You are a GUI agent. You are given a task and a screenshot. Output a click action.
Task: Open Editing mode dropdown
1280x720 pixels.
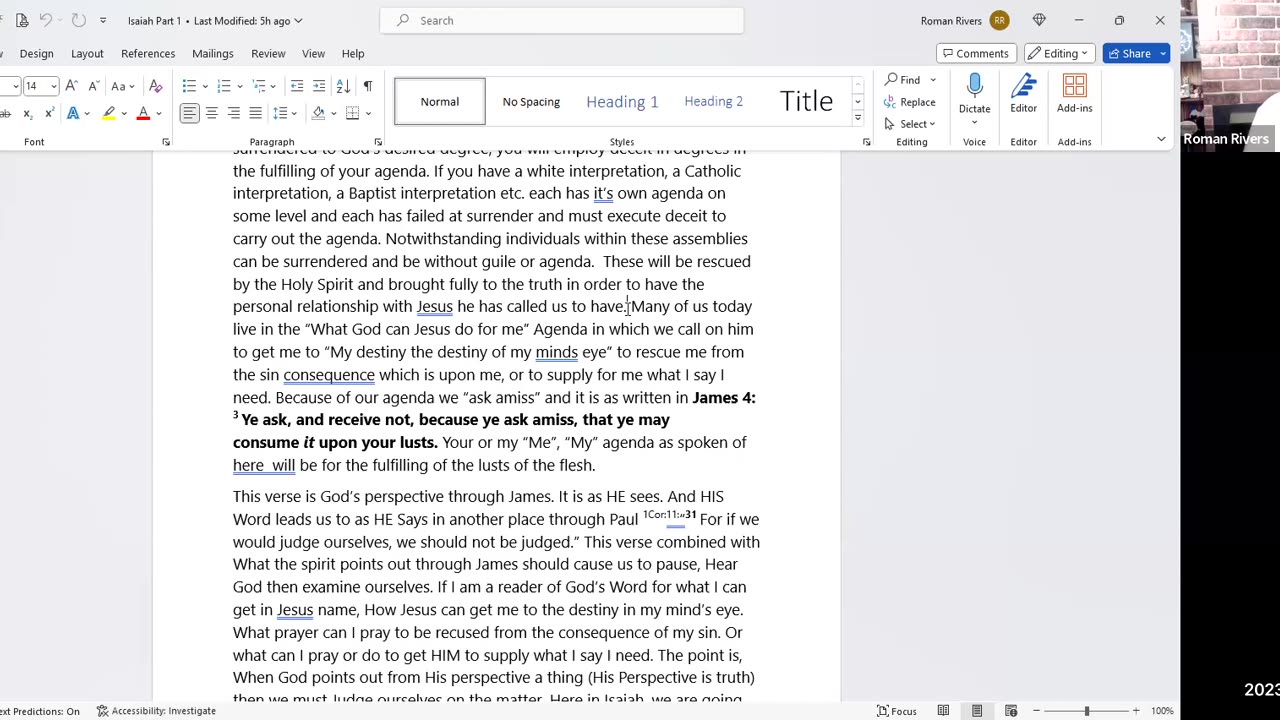(1059, 53)
